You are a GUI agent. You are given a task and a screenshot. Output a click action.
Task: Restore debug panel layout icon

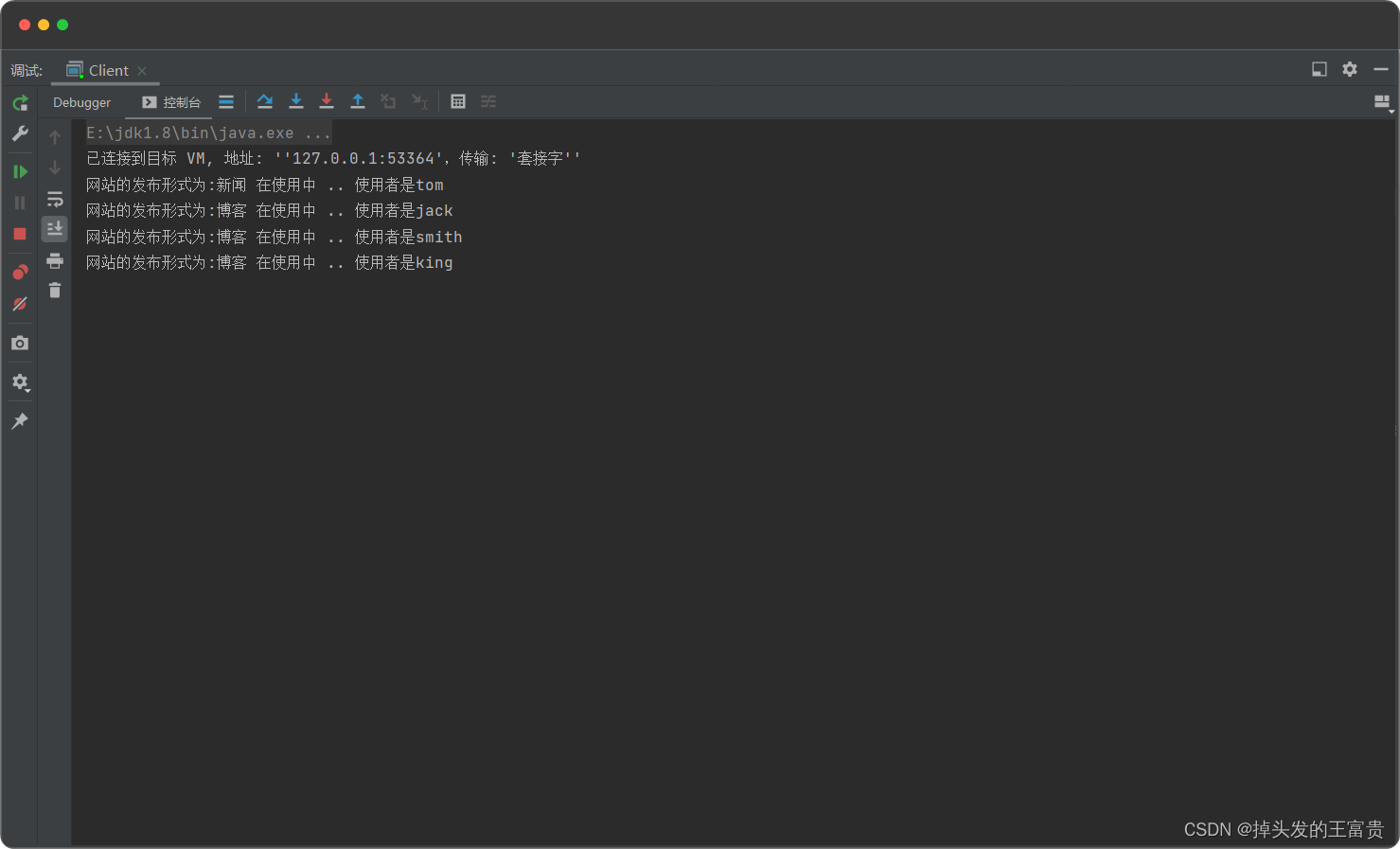(1320, 69)
